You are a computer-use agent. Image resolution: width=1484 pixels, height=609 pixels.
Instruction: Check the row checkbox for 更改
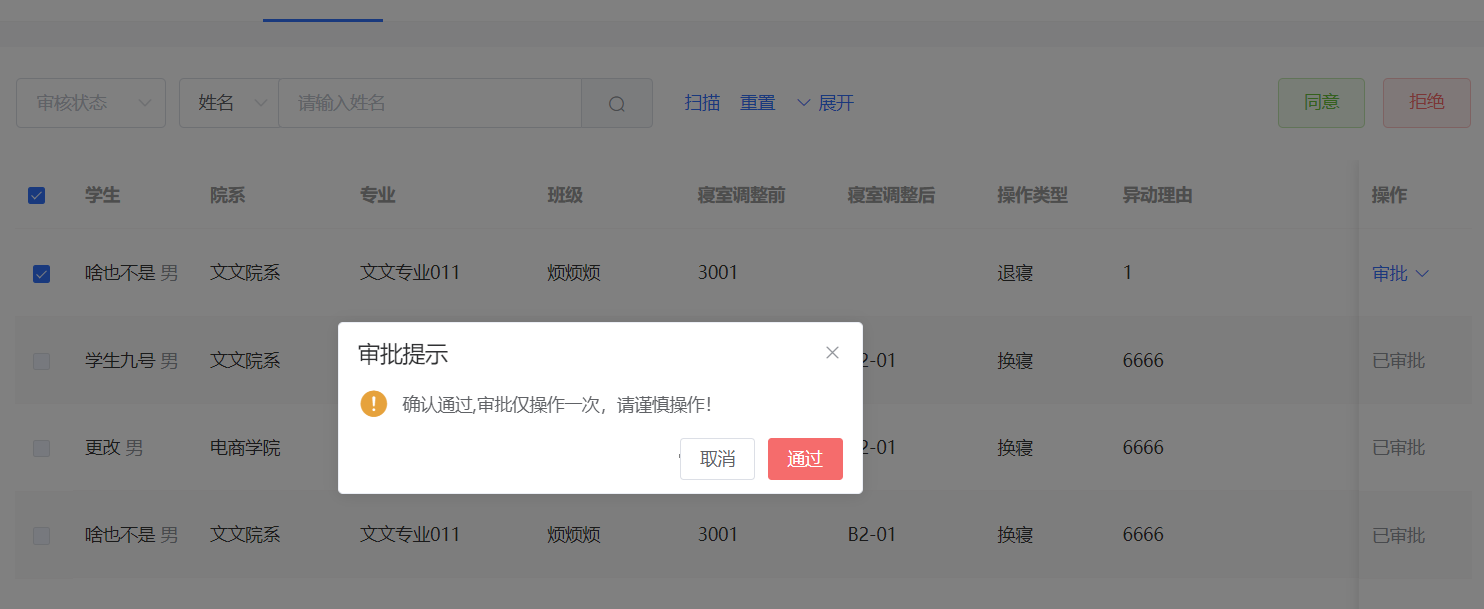pos(41,448)
